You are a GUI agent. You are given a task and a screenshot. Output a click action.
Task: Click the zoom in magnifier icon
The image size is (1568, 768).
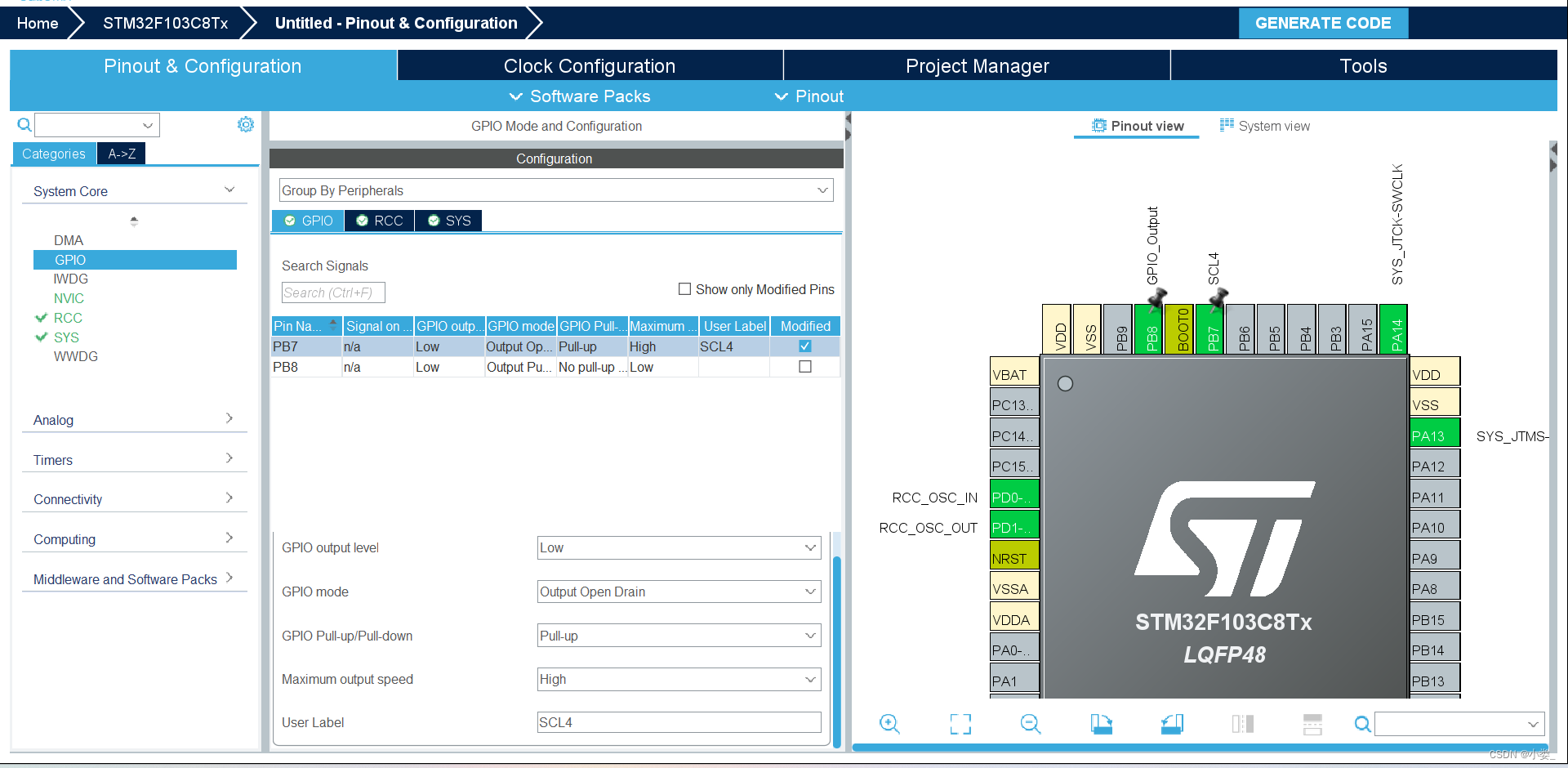point(889,724)
